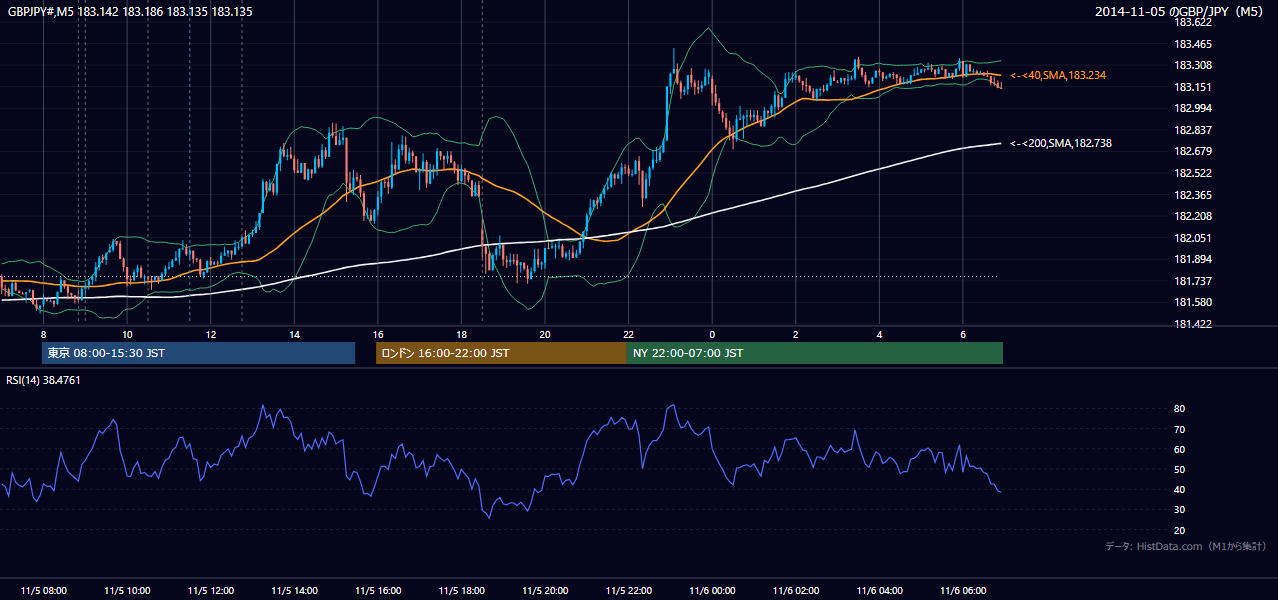The width and height of the screenshot is (1278, 600).
Task: Select the white '<-<200,SMA,182.738' label
Action: point(1061,144)
